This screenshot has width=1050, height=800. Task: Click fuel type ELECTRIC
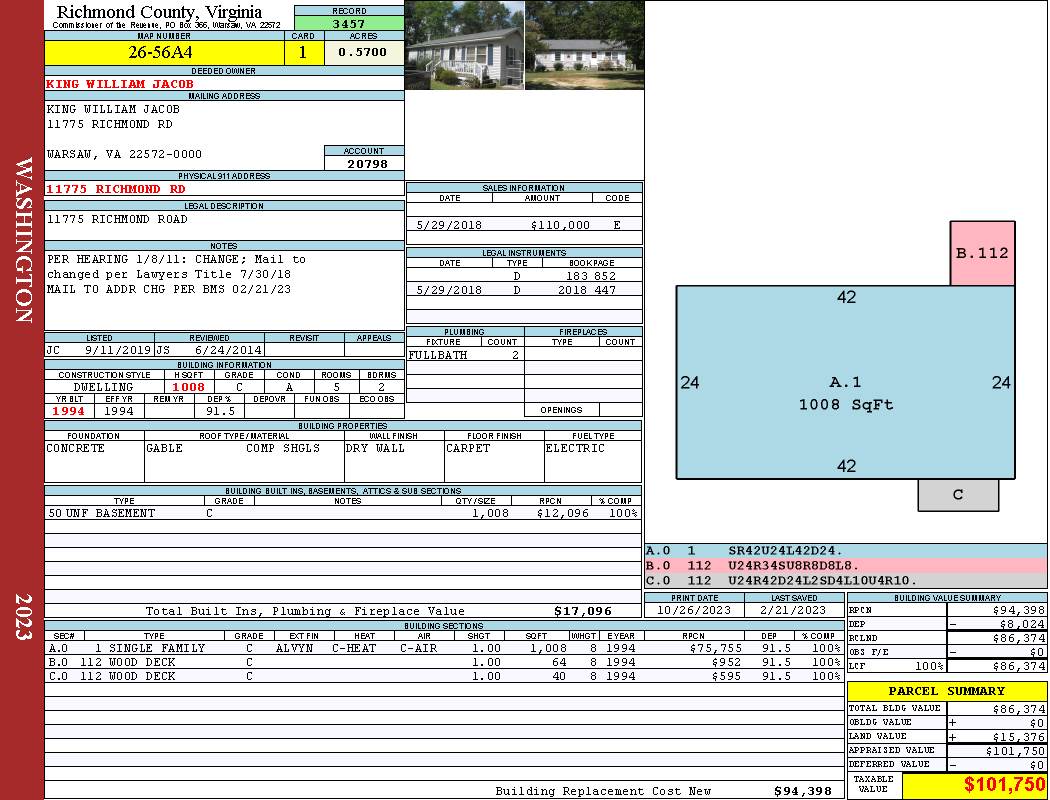575,448
